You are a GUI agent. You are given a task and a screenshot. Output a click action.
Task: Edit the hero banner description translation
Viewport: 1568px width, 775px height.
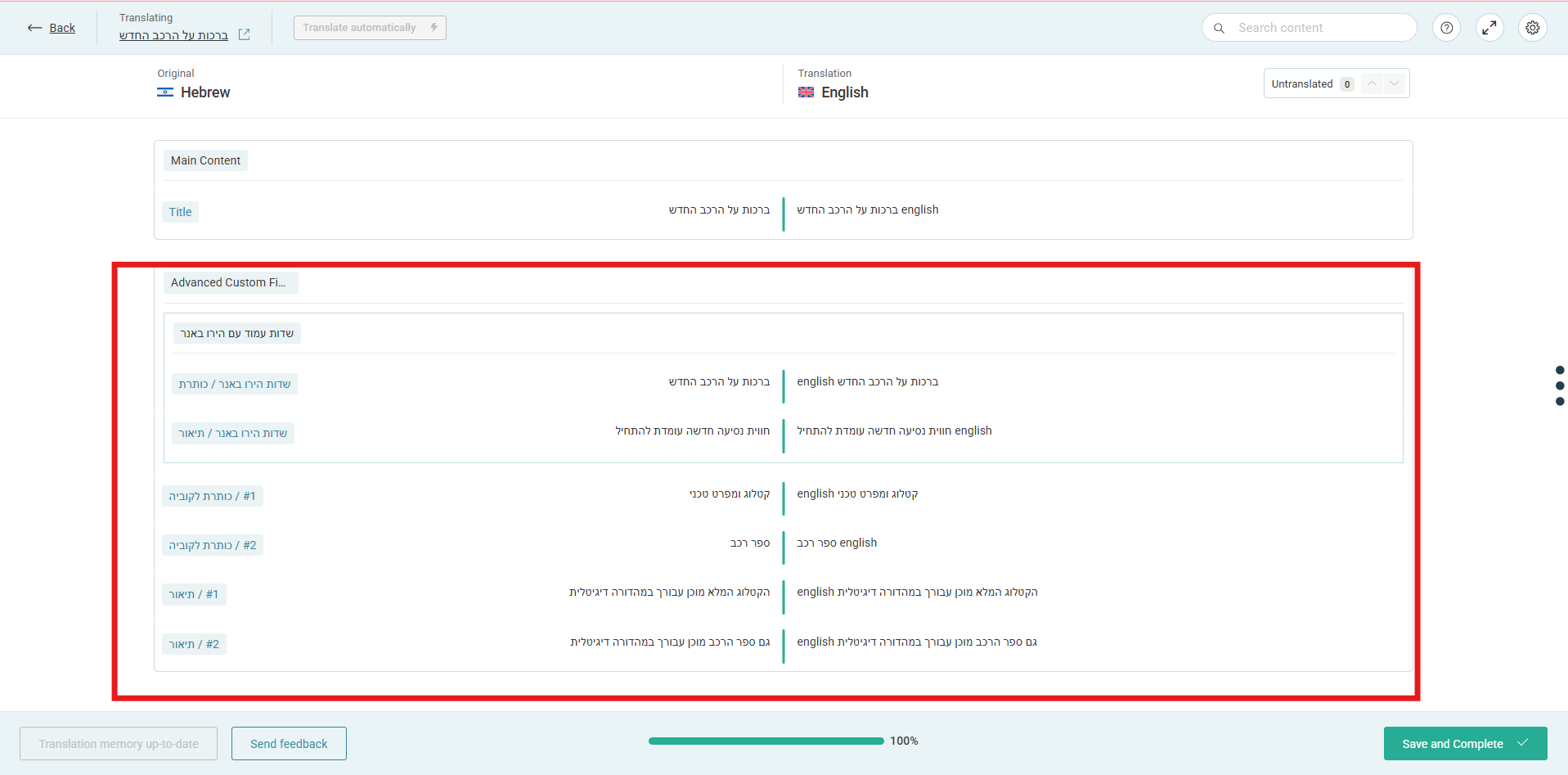[894, 431]
